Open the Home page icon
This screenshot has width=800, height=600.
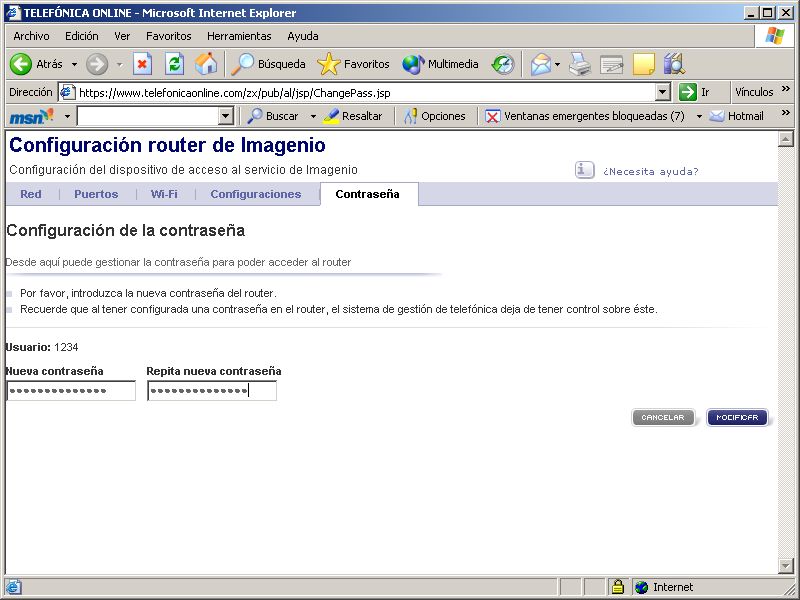pos(206,64)
